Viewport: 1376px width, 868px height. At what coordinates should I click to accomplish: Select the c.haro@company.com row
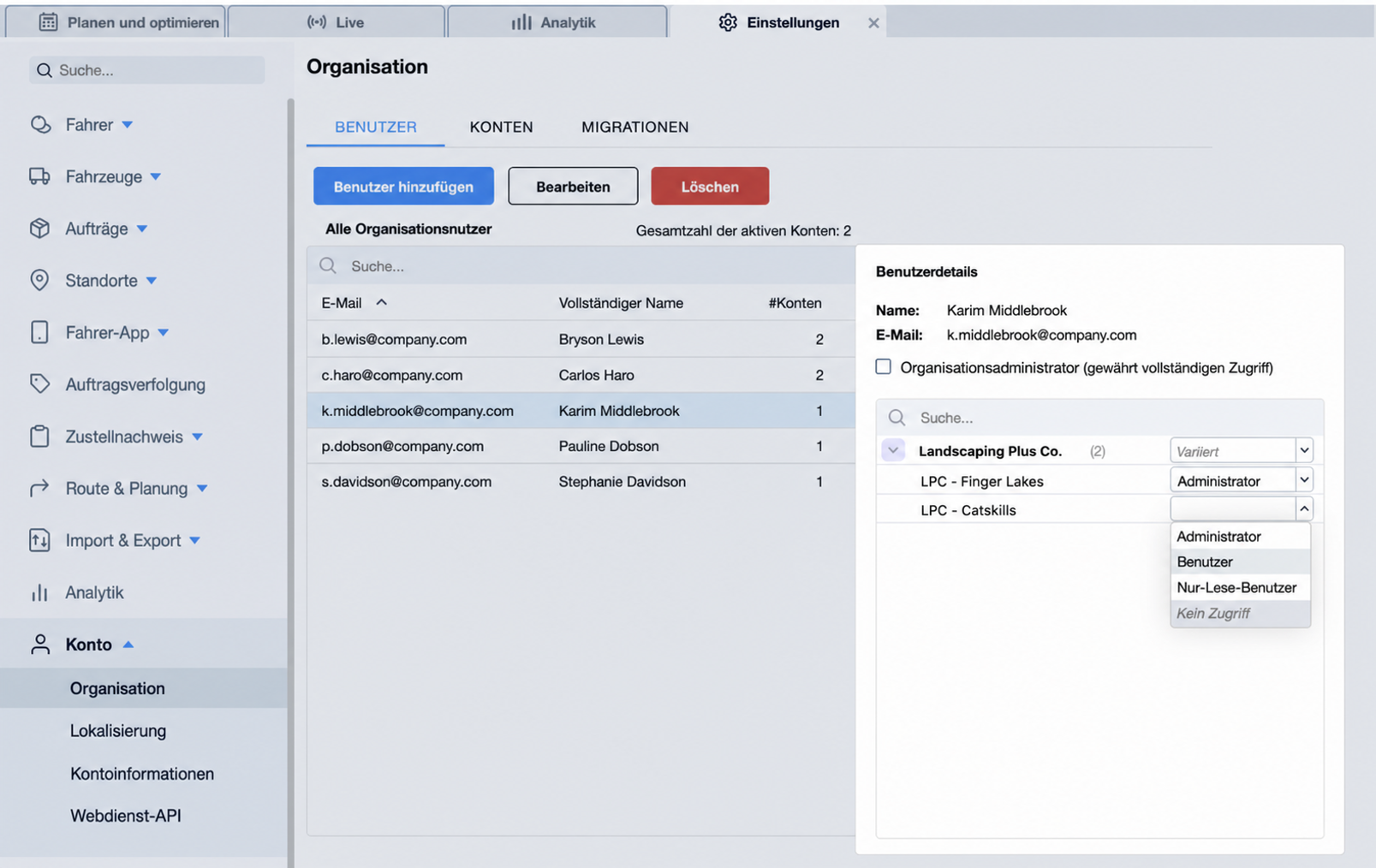click(x=581, y=375)
